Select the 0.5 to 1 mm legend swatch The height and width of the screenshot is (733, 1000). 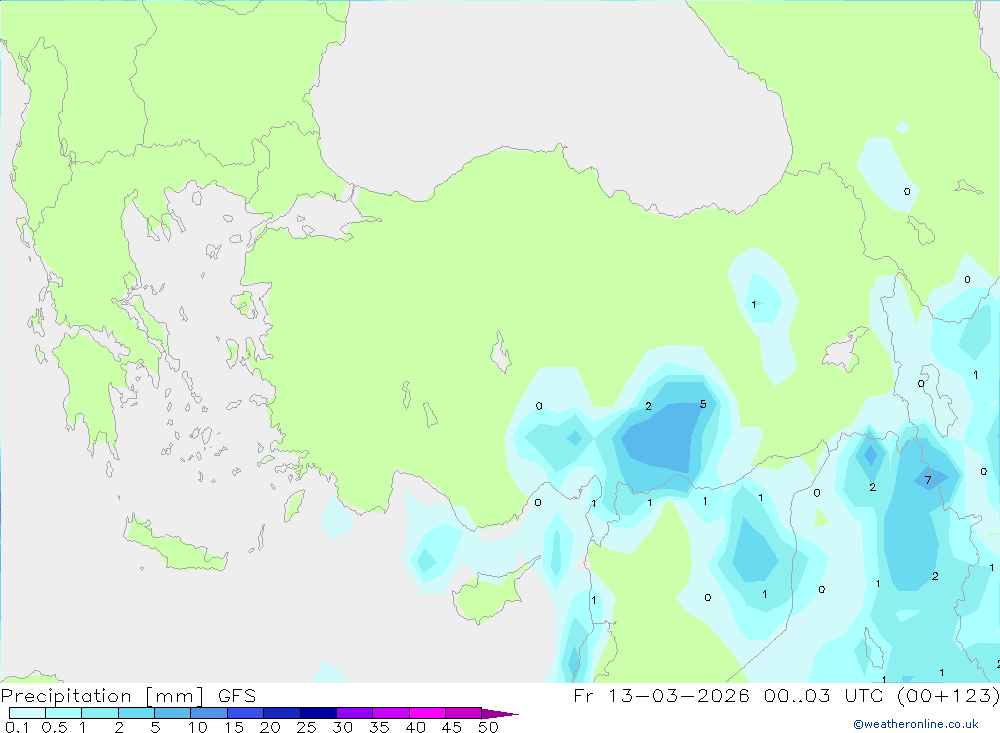pos(63,713)
